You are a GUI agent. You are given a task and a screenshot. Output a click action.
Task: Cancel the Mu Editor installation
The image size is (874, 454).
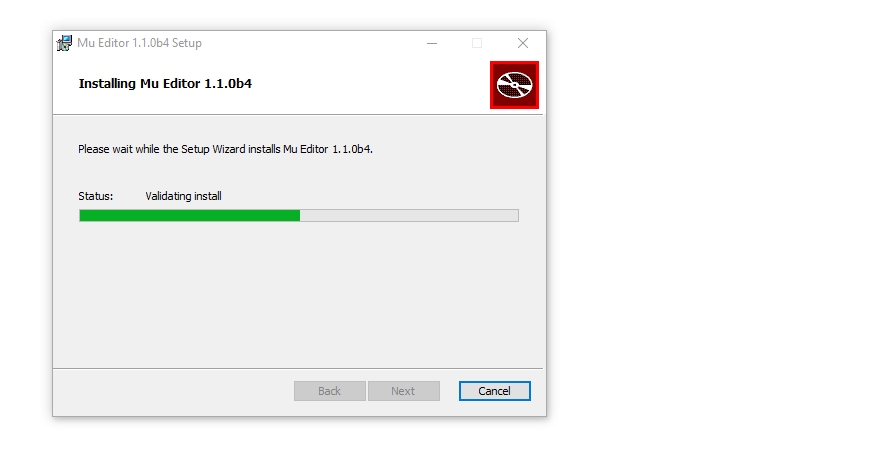click(494, 391)
